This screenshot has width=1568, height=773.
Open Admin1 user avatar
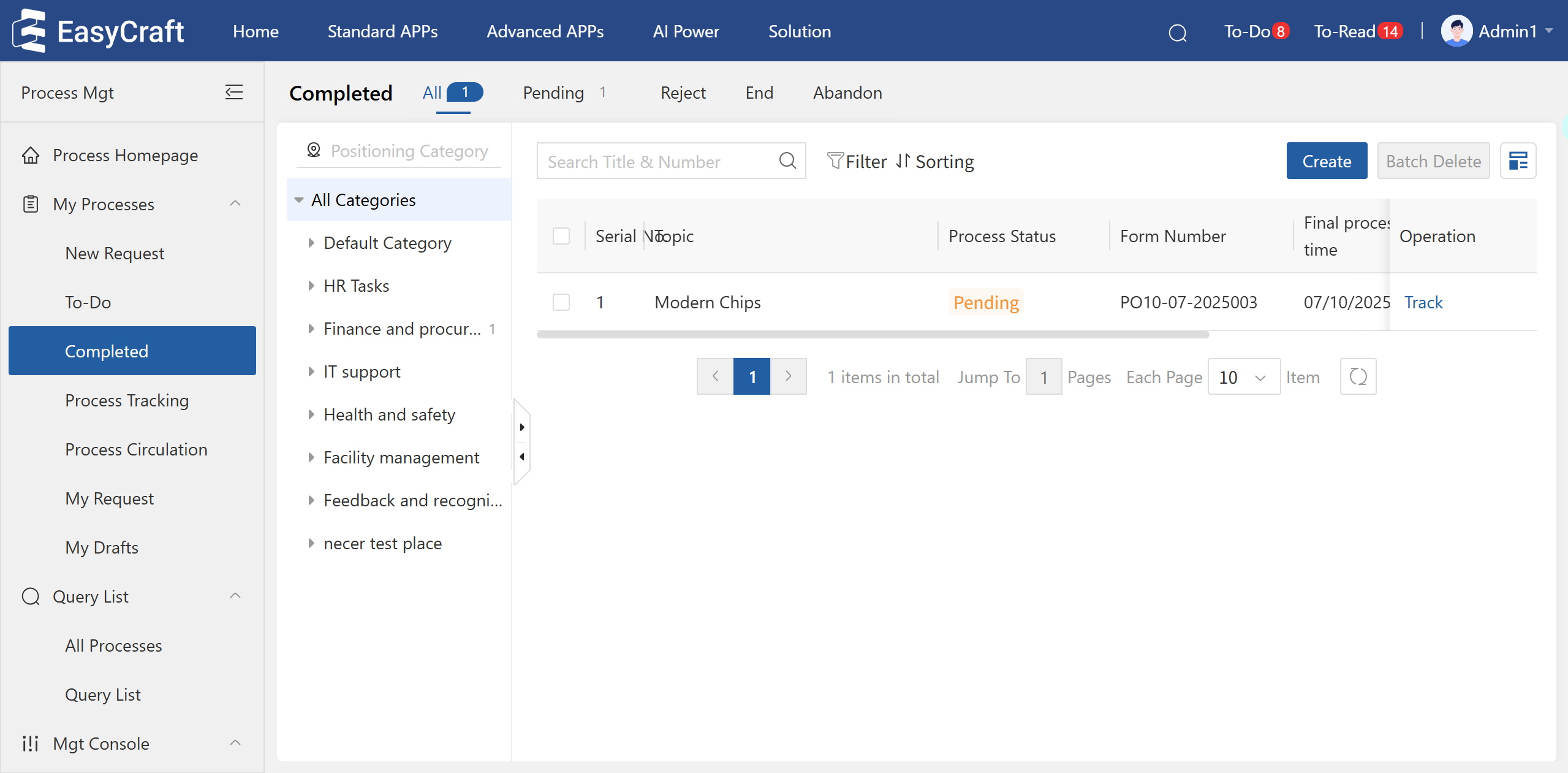1456,31
